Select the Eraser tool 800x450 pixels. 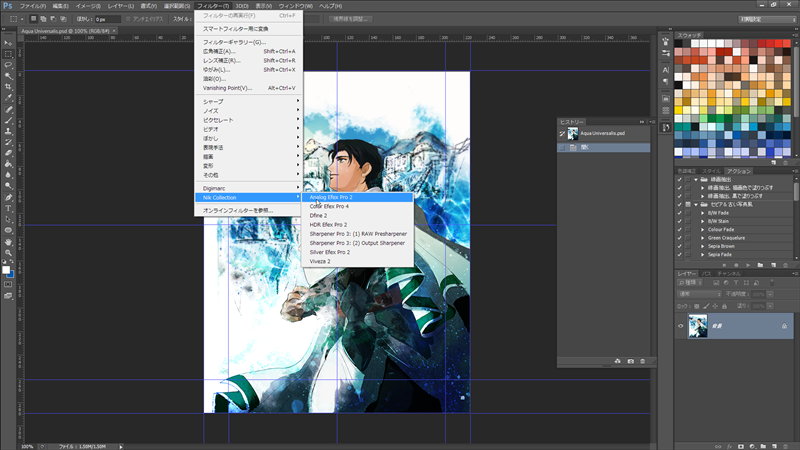coord(8,153)
